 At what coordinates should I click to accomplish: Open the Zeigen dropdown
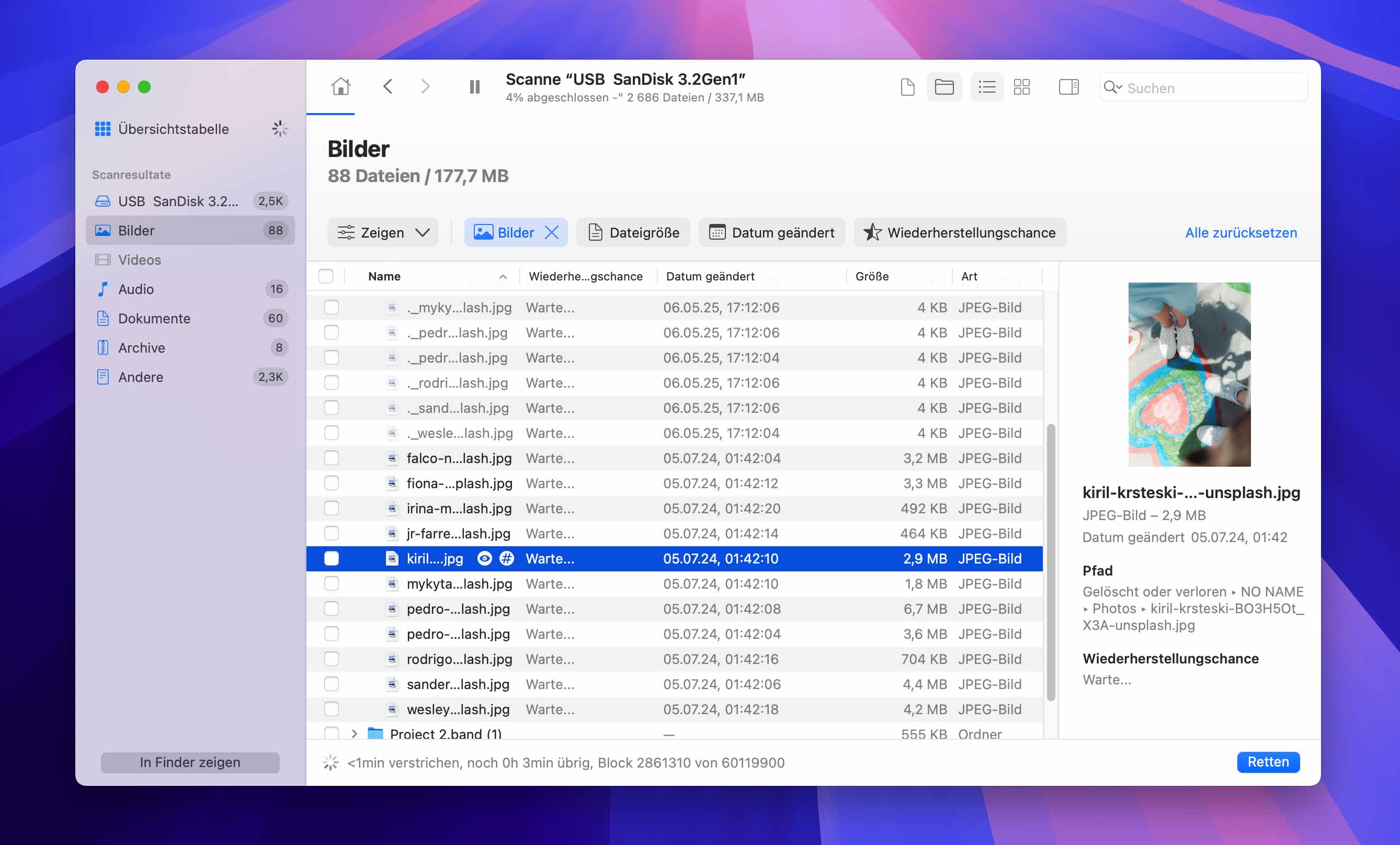click(383, 233)
